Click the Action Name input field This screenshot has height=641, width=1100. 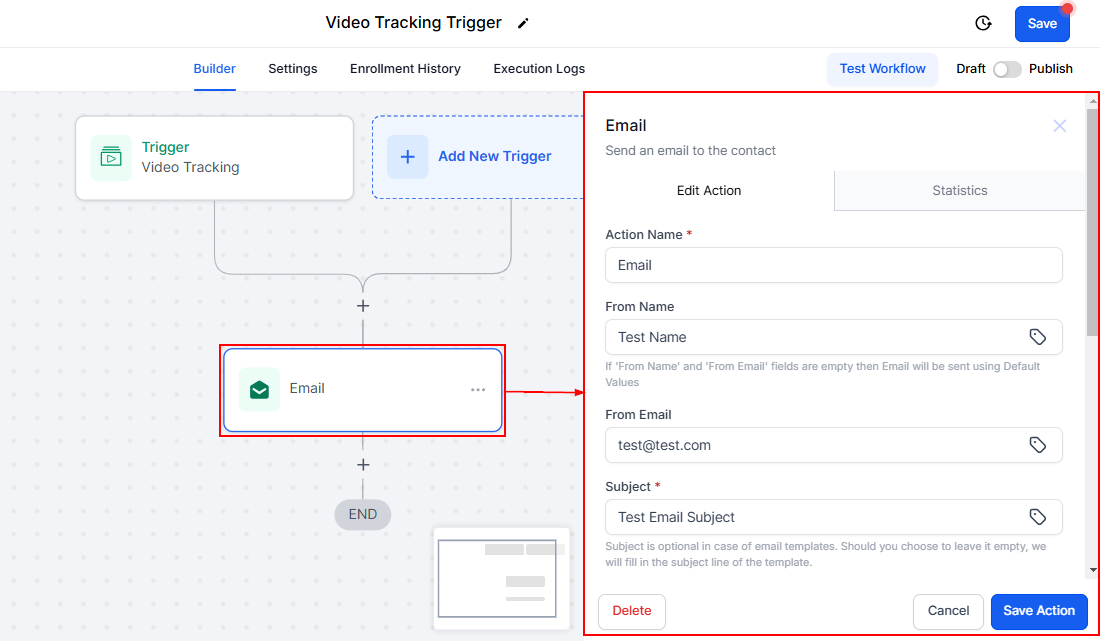[833, 265]
